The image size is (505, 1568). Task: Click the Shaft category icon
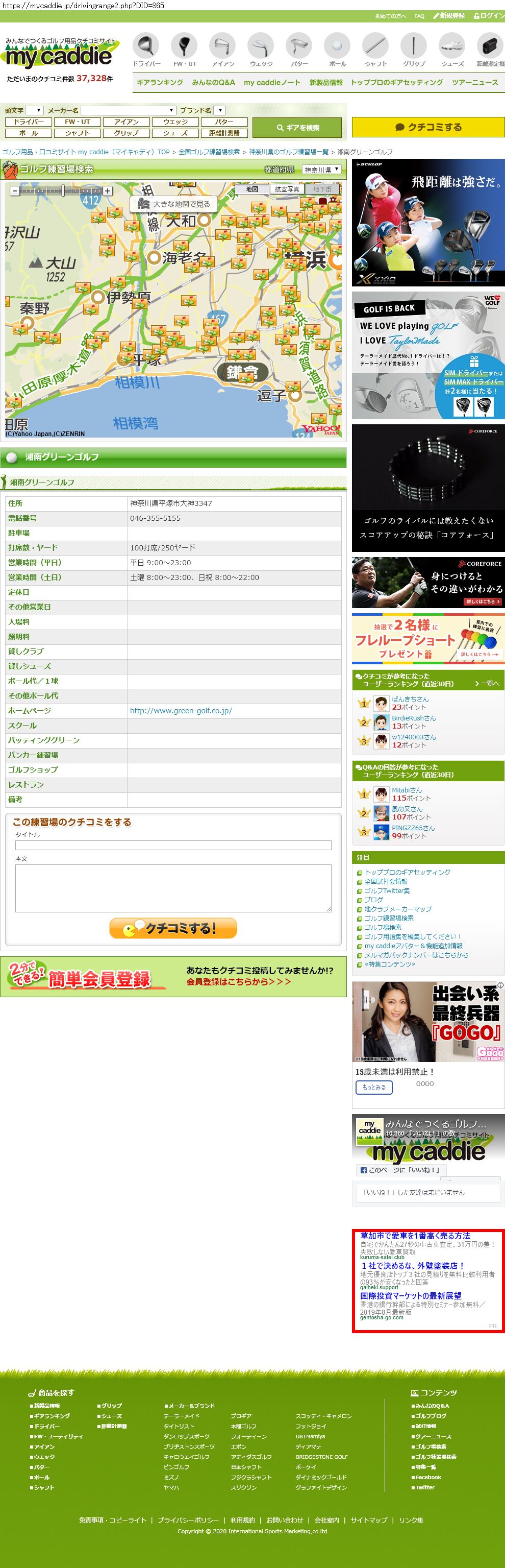(375, 45)
